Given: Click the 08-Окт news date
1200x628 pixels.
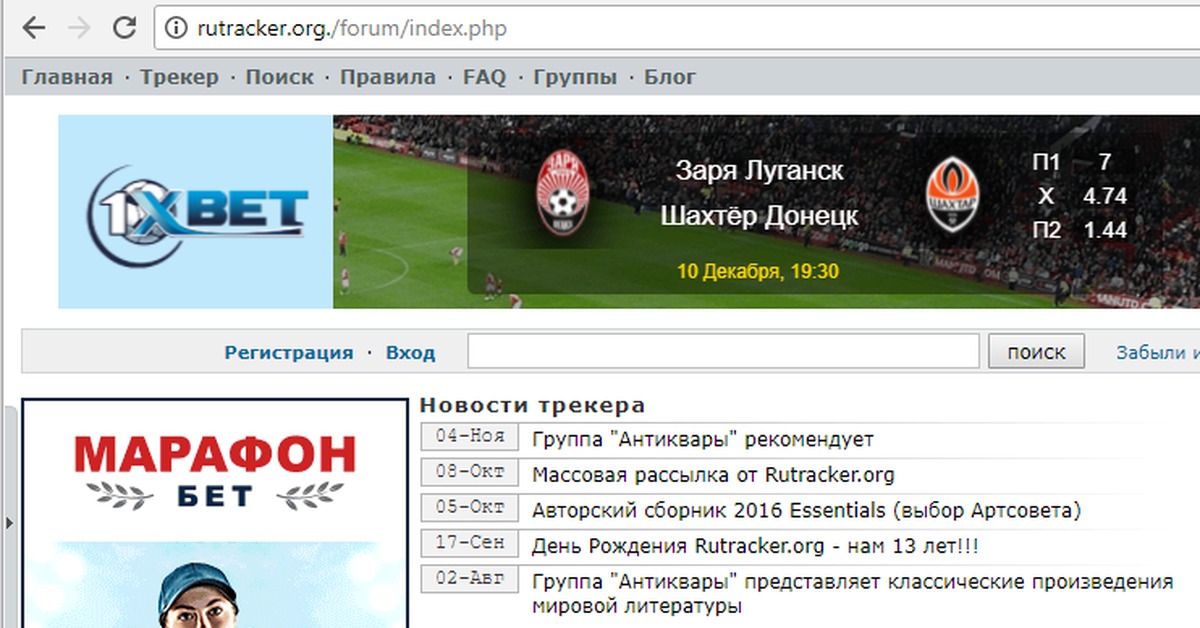Looking at the screenshot, I should tap(470, 473).
